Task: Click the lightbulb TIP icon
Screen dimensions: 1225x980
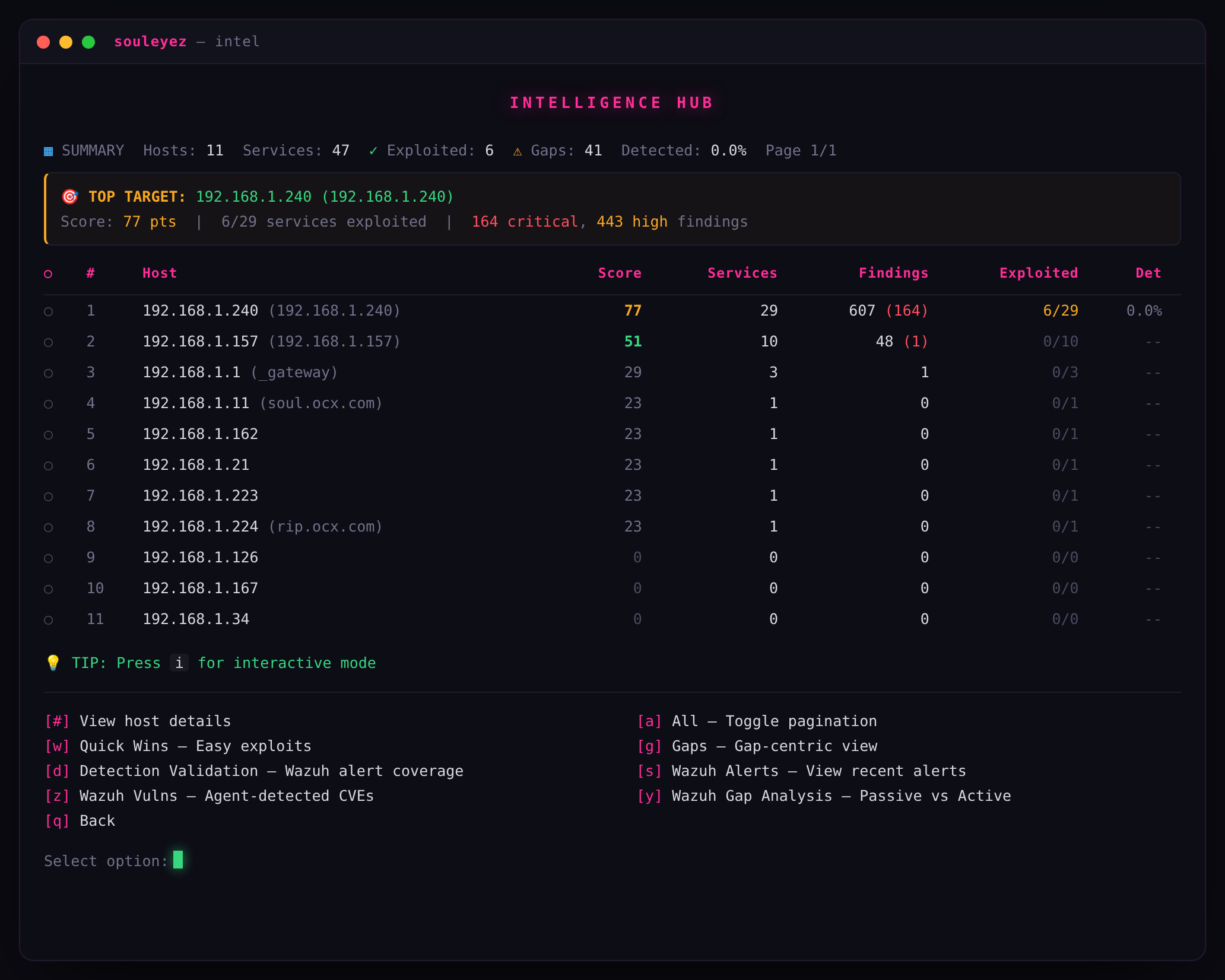Action: 53,663
